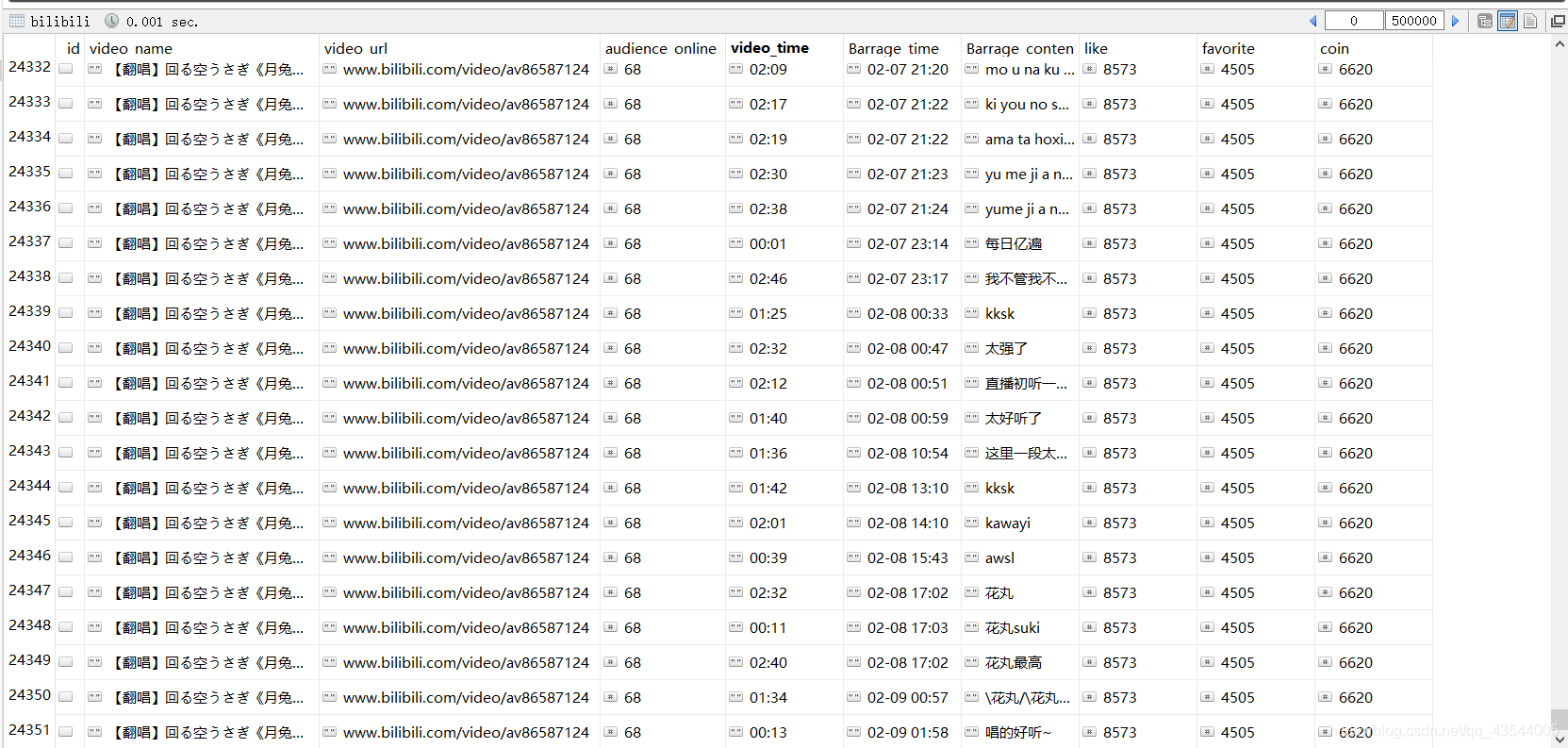Select row number 24345
Image resolution: width=1568 pixels, height=748 pixels.
[30, 521]
